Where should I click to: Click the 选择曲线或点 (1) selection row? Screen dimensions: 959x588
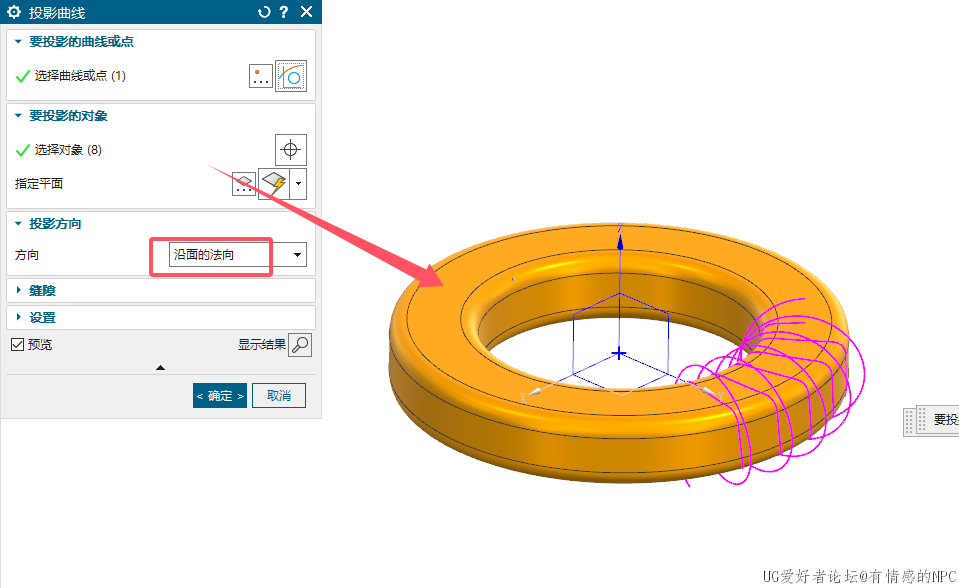[80, 76]
